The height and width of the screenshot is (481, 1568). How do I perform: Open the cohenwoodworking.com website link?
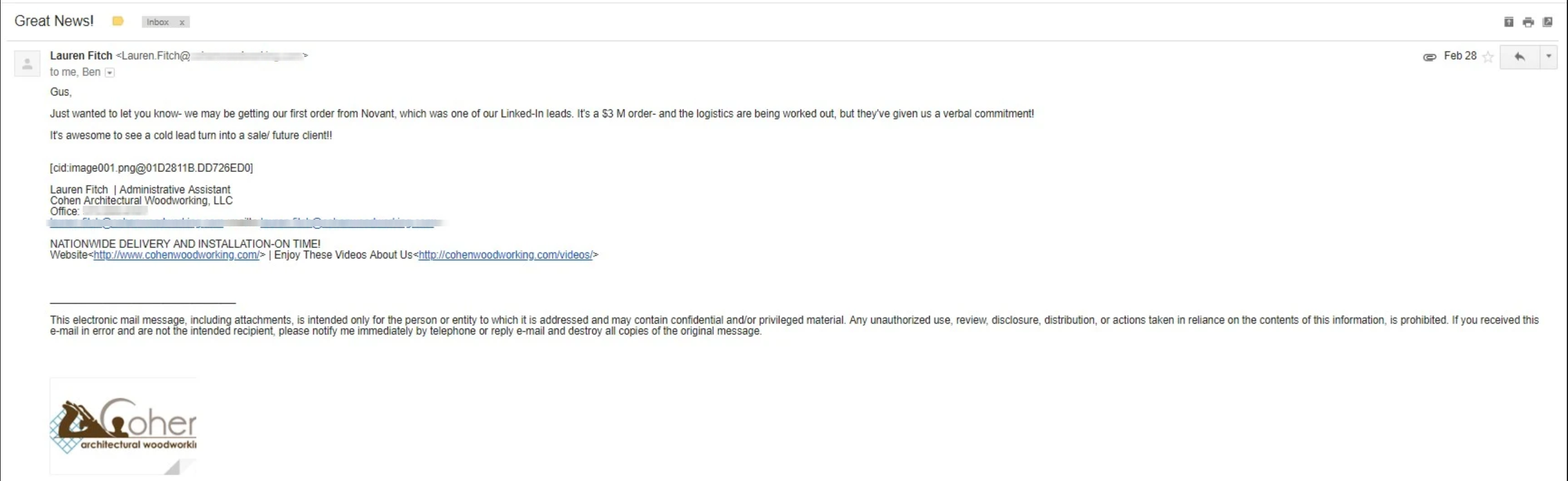pos(176,255)
